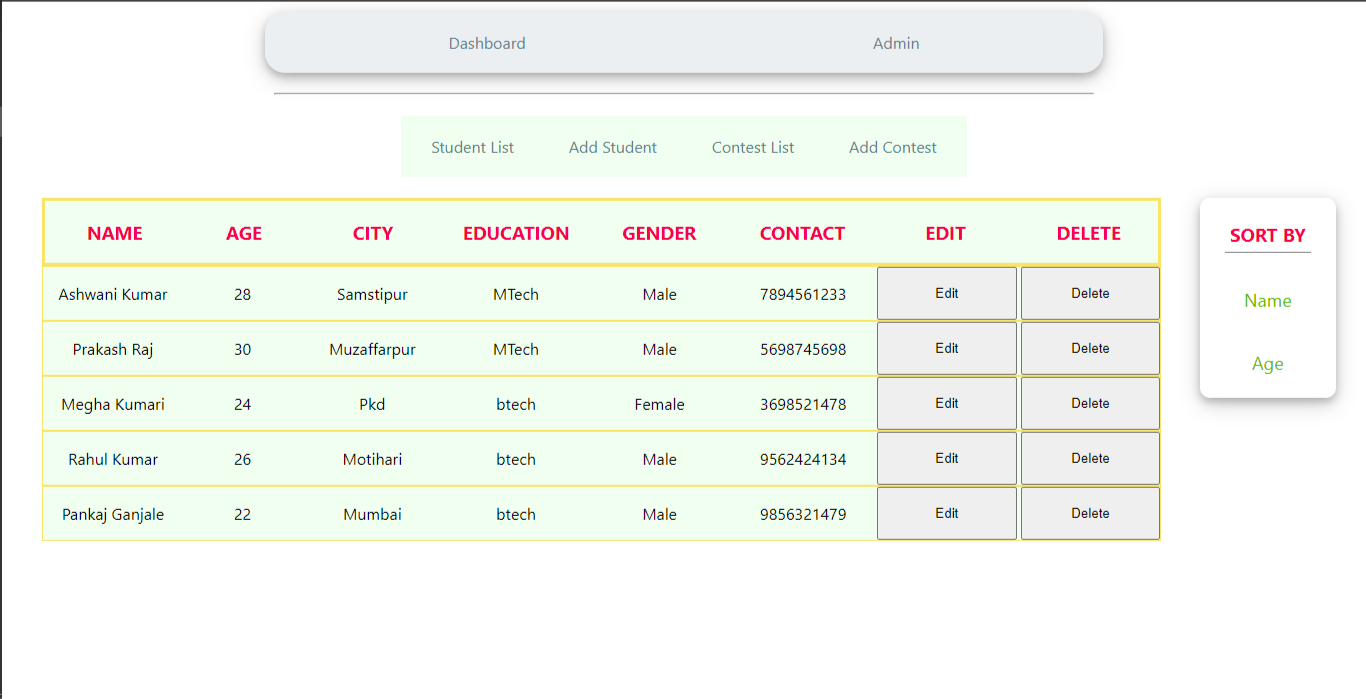The image size is (1366, 699).
Task: Click the AGE column header
Action: pyautogui.click(x=243, y=233)
